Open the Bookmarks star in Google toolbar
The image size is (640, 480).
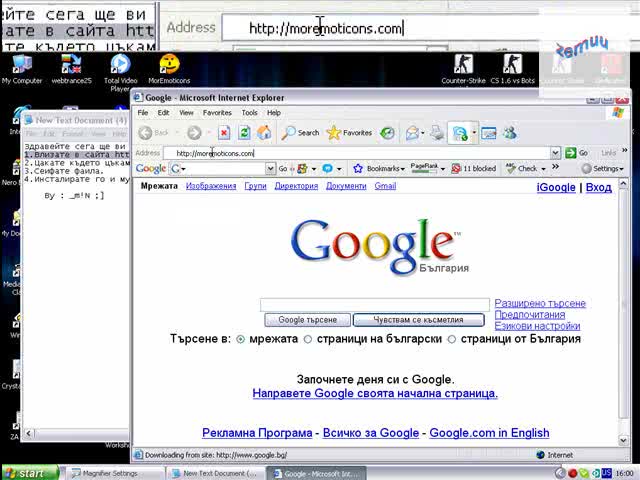[358, 168]
